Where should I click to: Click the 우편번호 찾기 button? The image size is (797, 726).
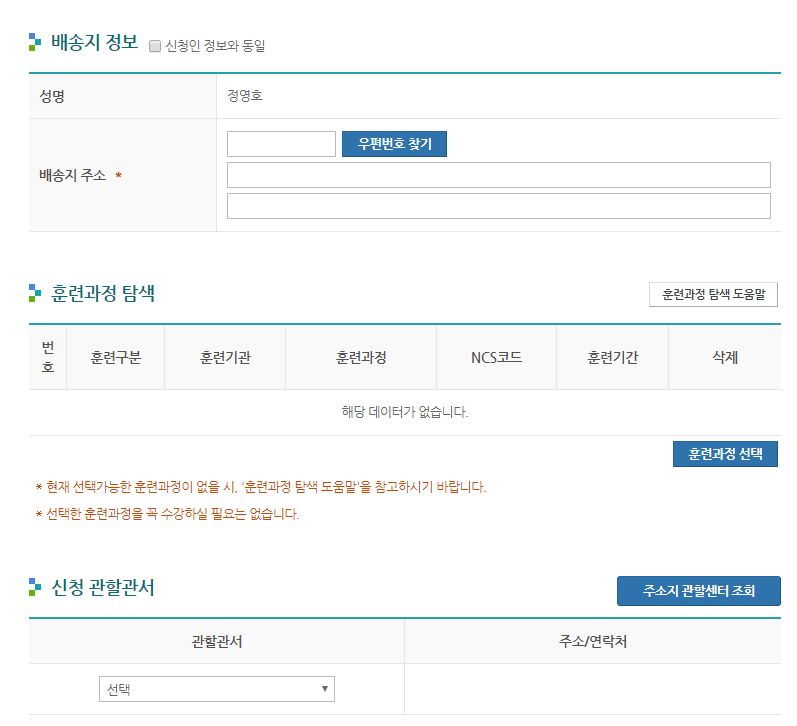(x=394, y=144)
